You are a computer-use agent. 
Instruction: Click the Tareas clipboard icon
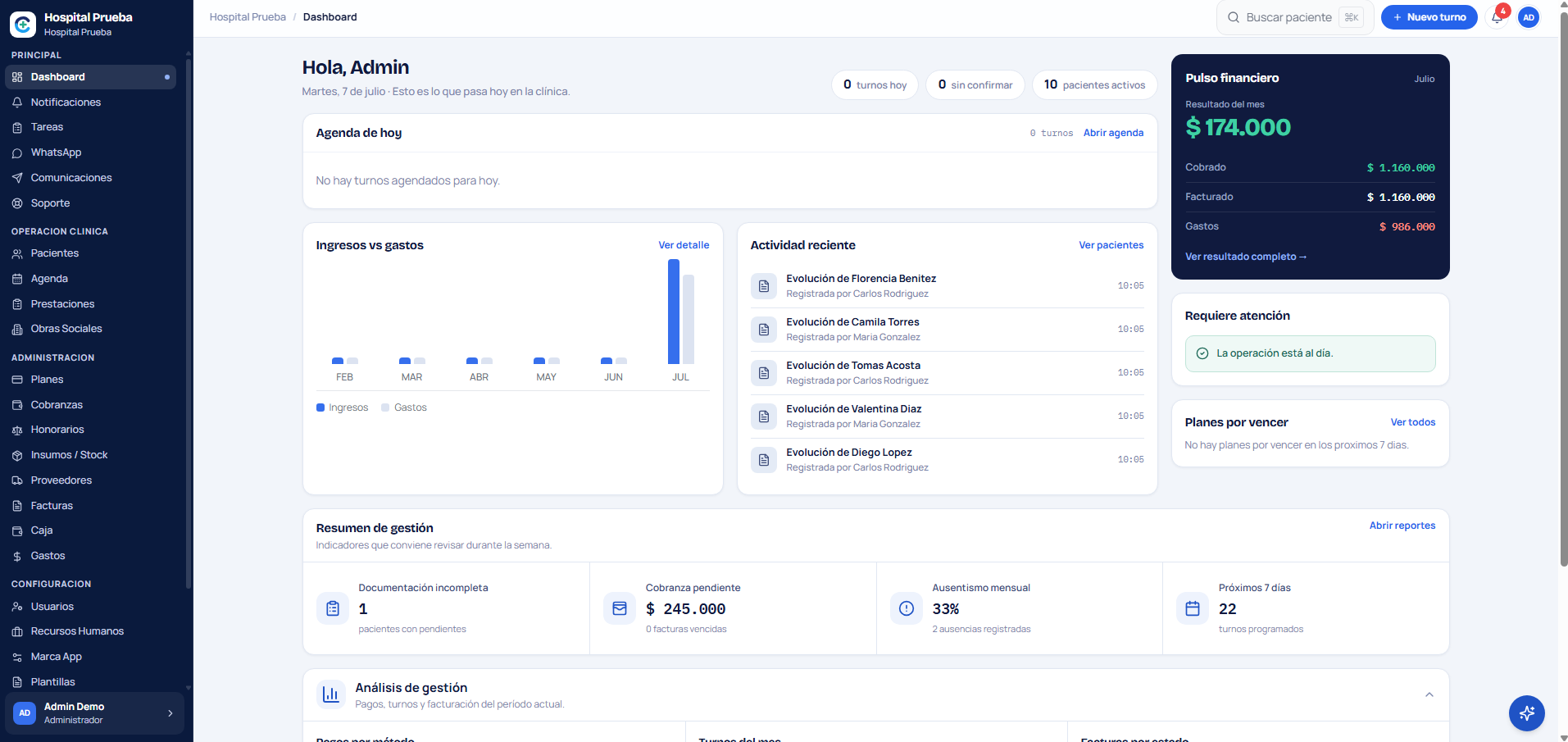[17, 127]
